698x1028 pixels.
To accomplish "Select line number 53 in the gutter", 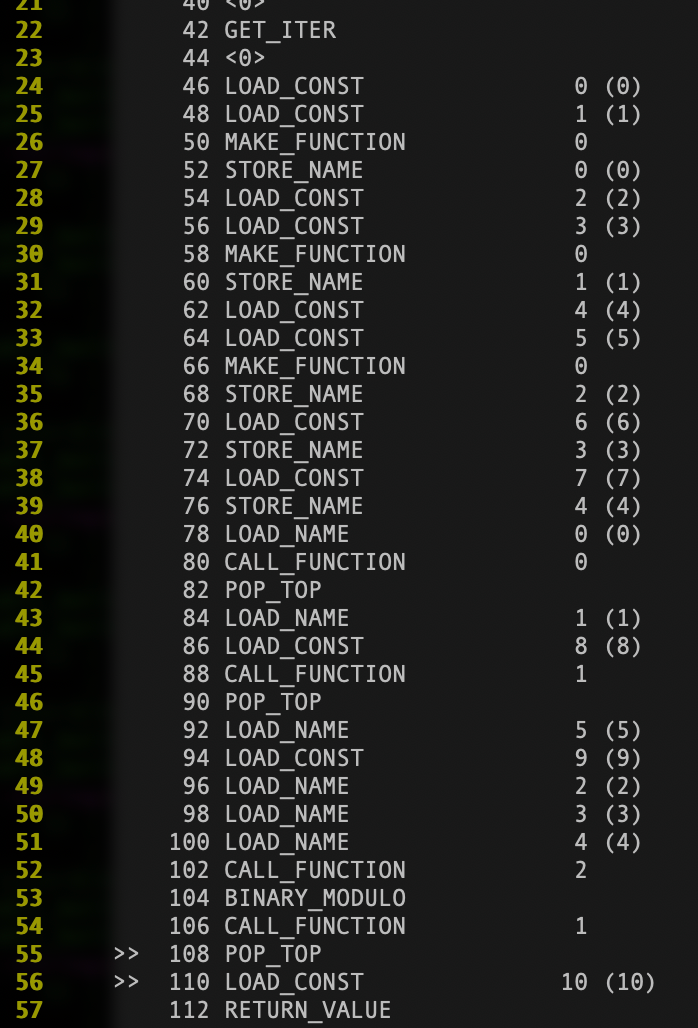I will 29,898.
